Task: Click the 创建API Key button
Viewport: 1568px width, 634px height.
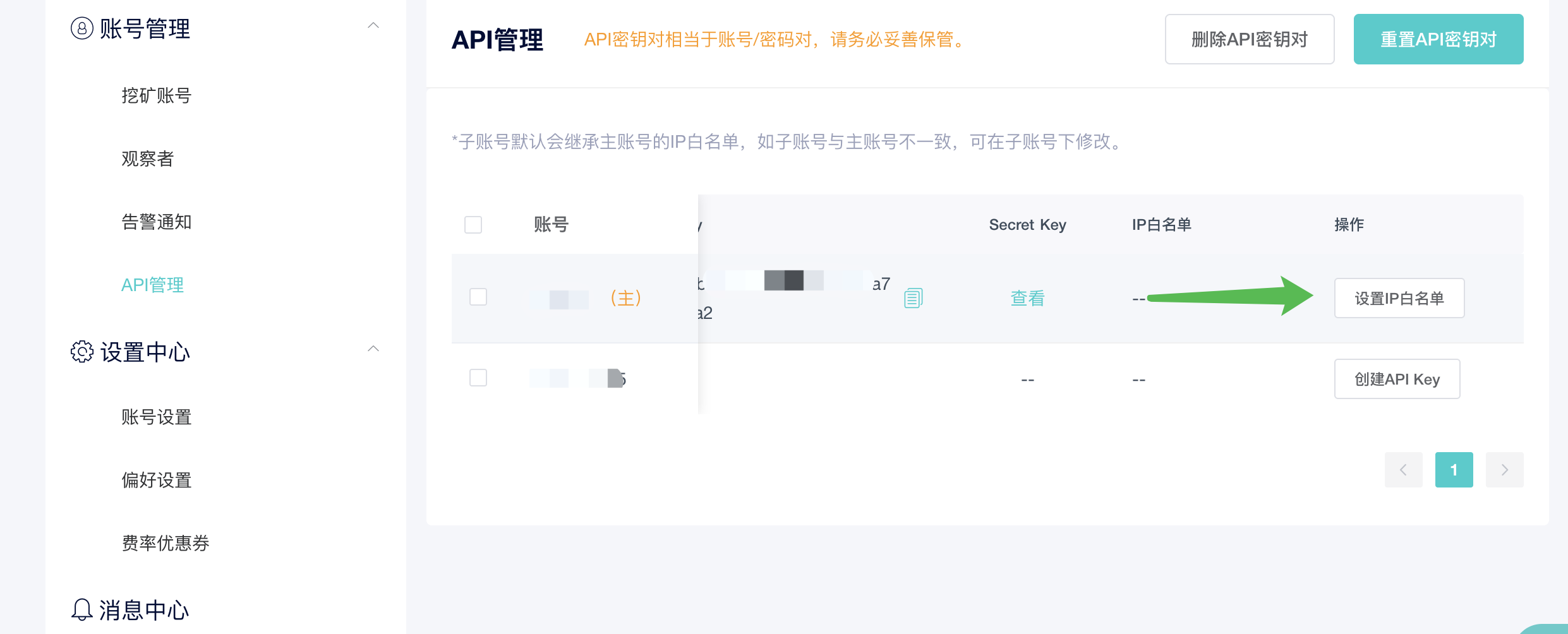Action: [1397, 379]
